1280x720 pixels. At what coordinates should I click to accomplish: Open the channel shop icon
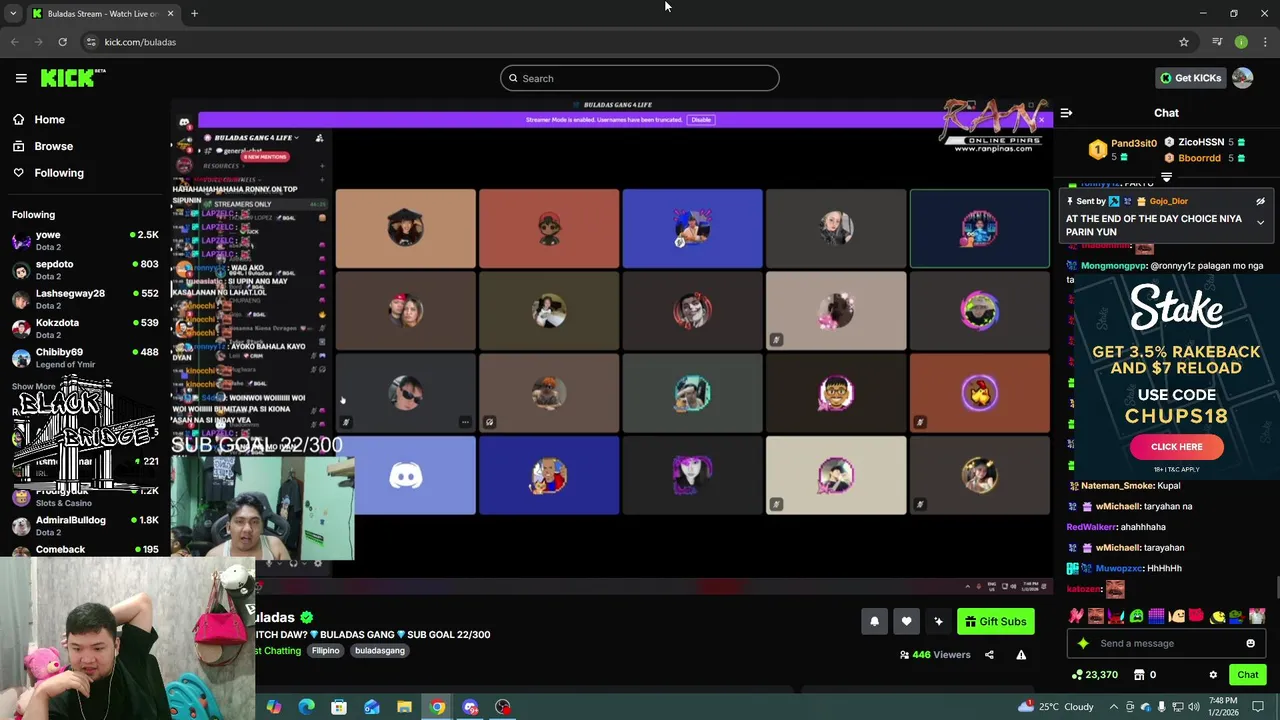tap(1138, 675)
